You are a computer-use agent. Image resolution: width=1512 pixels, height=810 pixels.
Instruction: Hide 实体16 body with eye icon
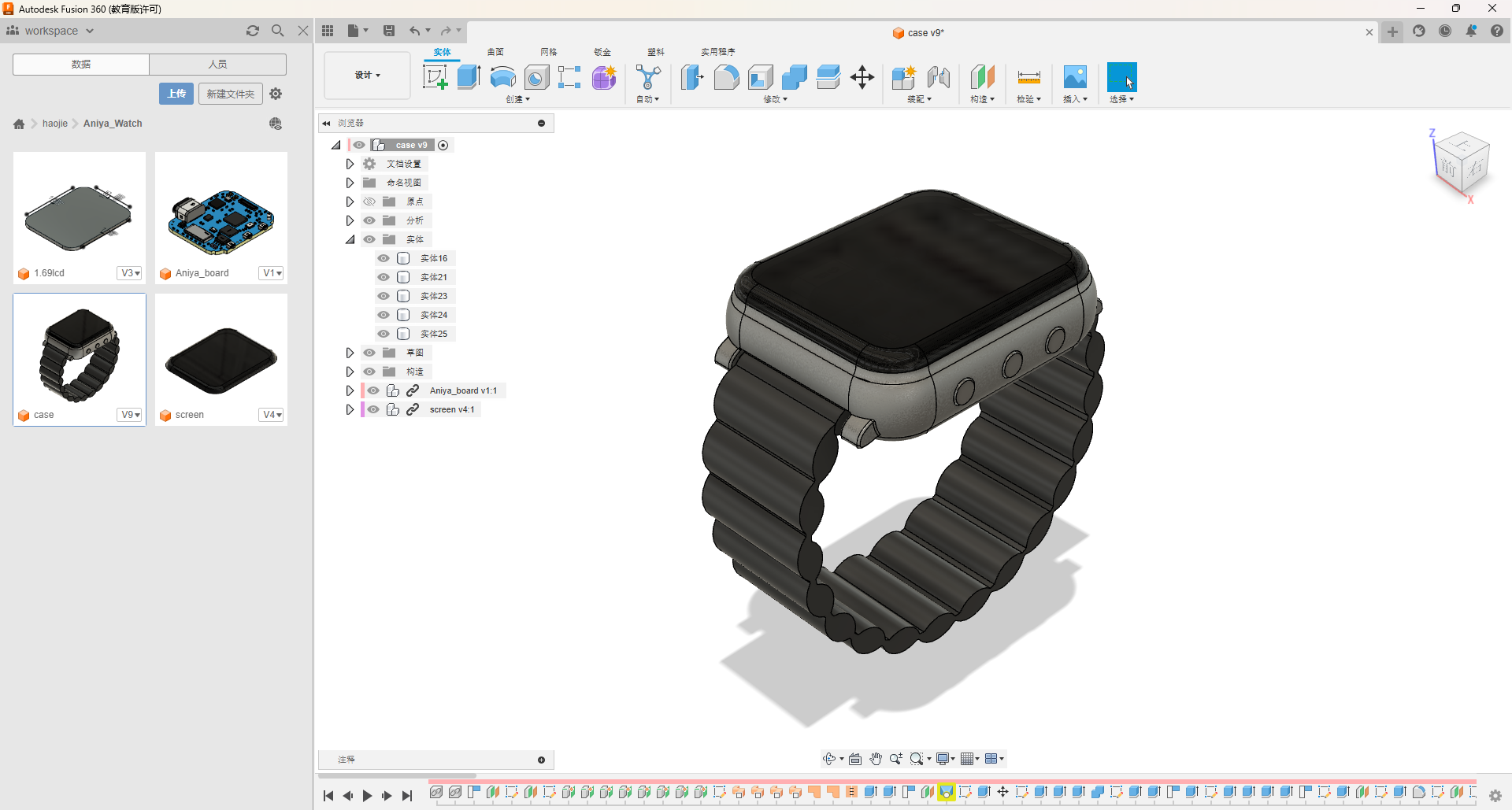click(x=384, y=258)
